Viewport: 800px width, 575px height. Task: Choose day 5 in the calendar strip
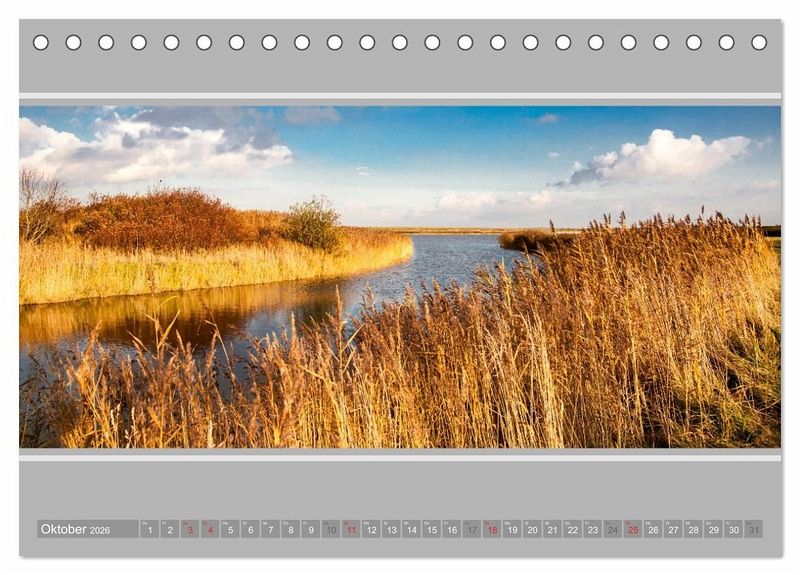230,529
